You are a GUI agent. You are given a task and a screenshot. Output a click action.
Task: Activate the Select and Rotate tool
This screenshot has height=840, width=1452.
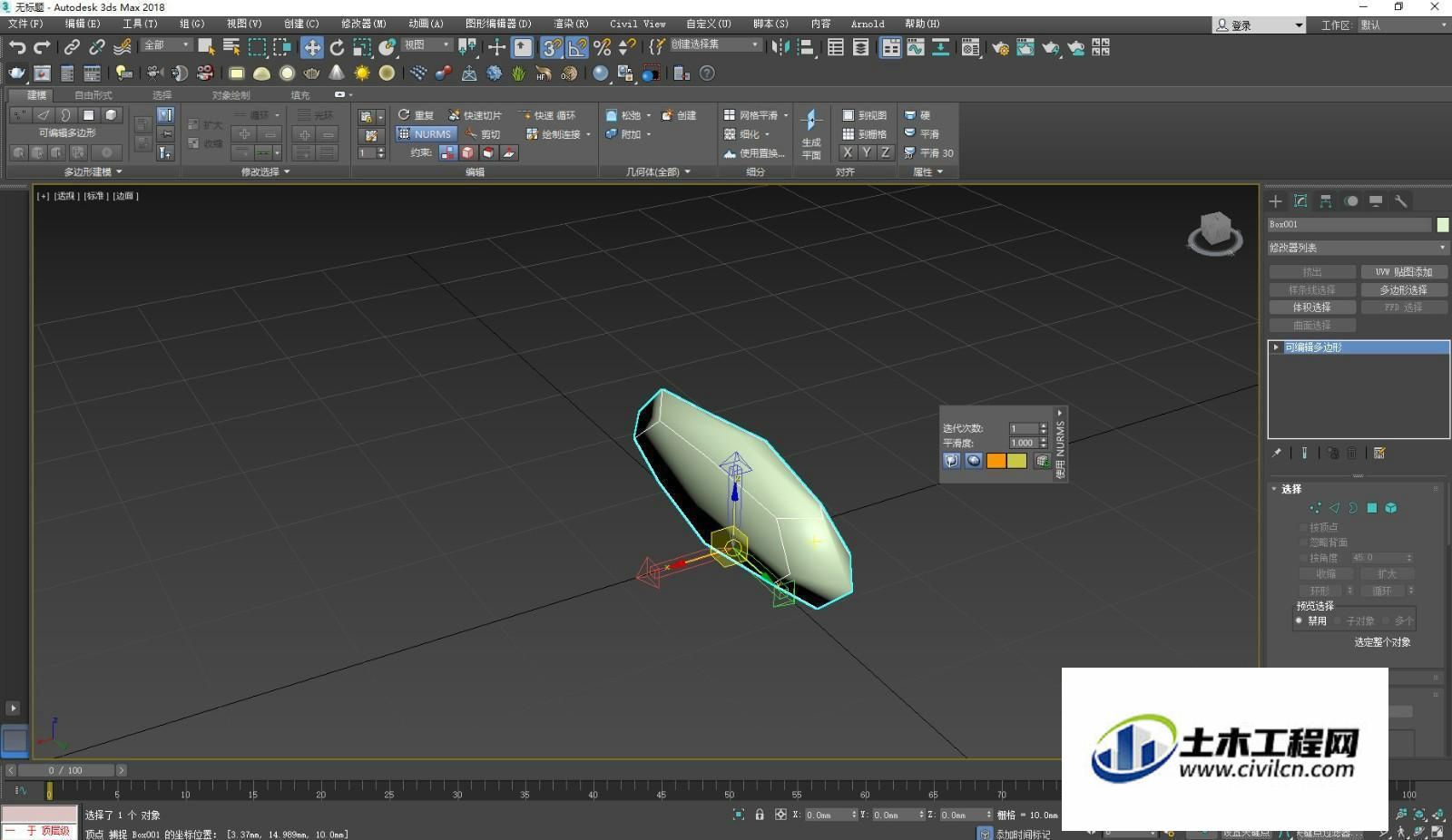[337, 47]
